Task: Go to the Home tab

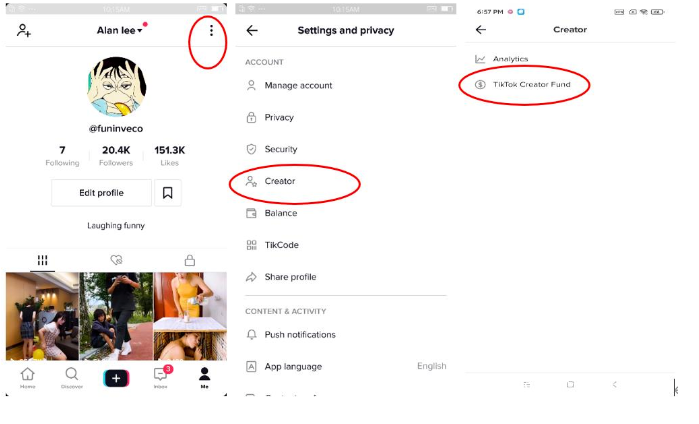Action: click(x=27, y=378)
